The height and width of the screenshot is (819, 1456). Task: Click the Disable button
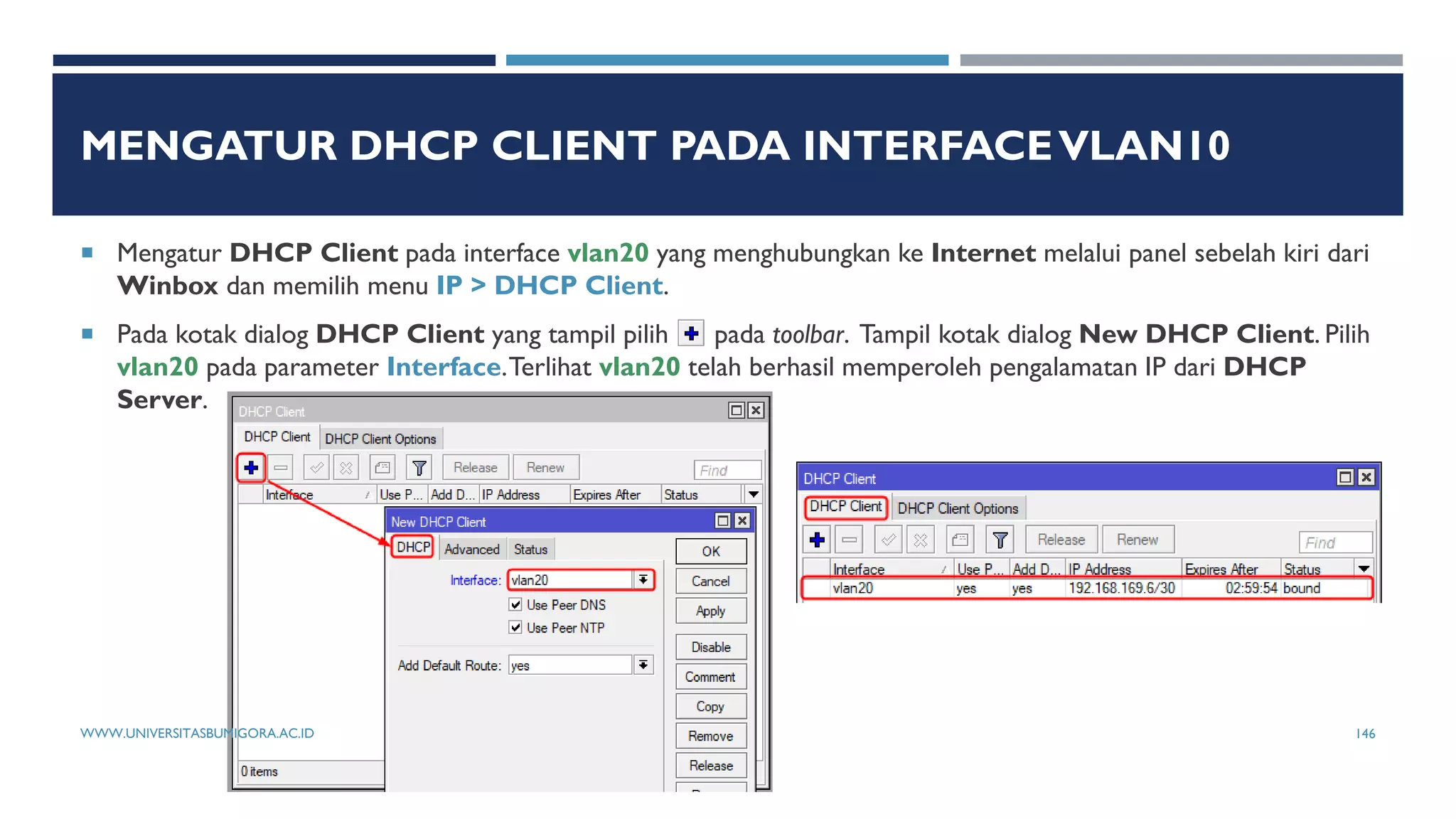coord(711,648)
